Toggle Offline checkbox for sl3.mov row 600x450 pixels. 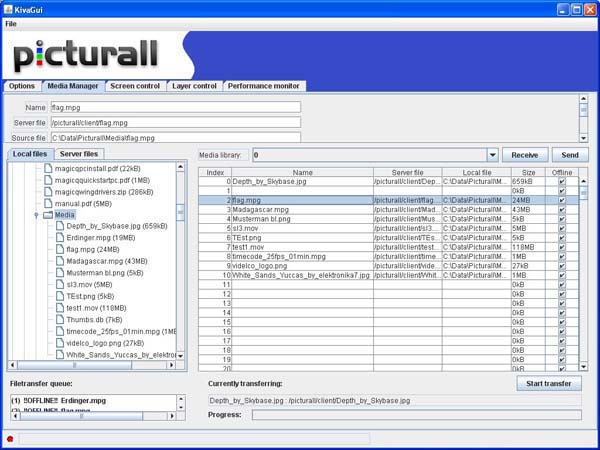click(562, 228)
